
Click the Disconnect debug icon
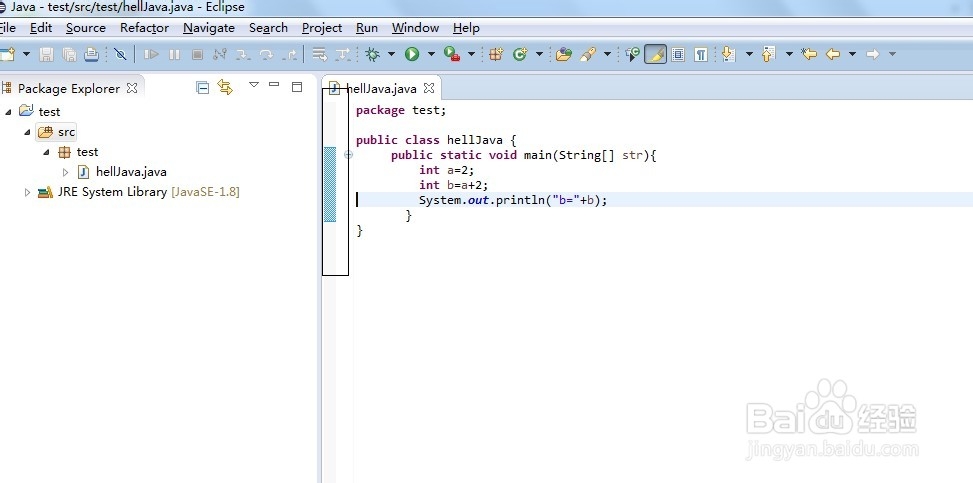[220, 55]
